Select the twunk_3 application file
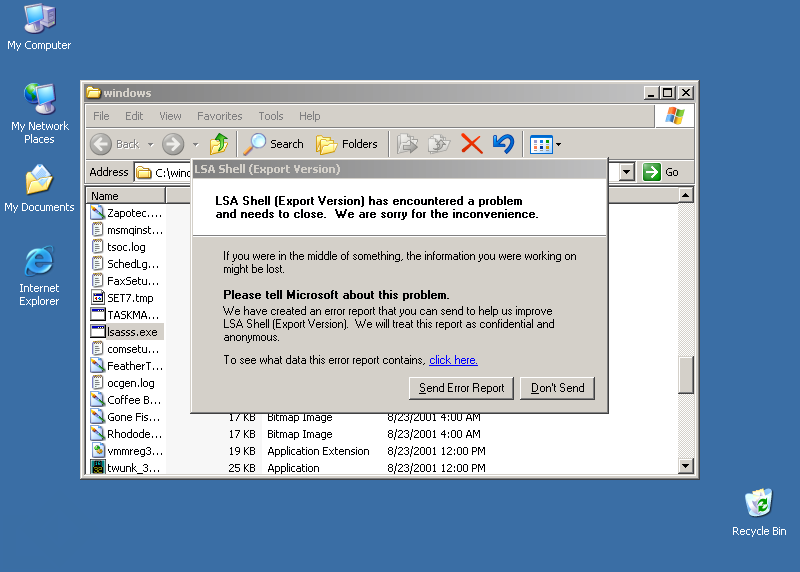The image size is (800, 572). click(x=126, y=468)
